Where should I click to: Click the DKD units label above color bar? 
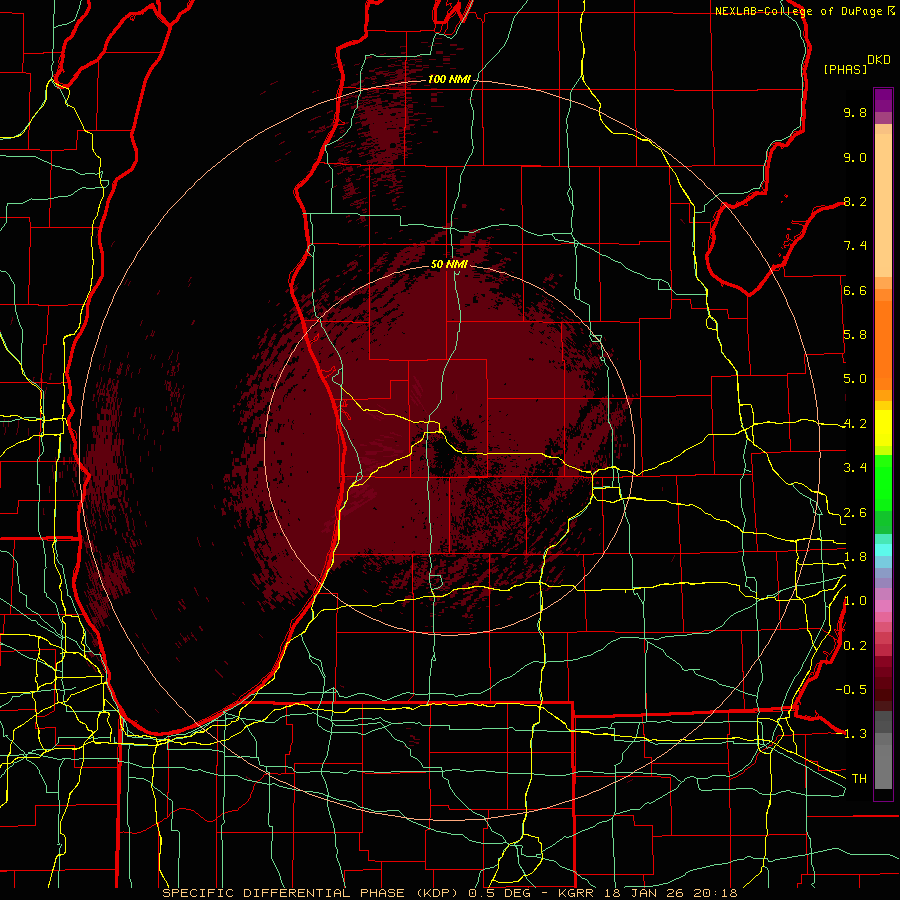[x=878, y=60]
